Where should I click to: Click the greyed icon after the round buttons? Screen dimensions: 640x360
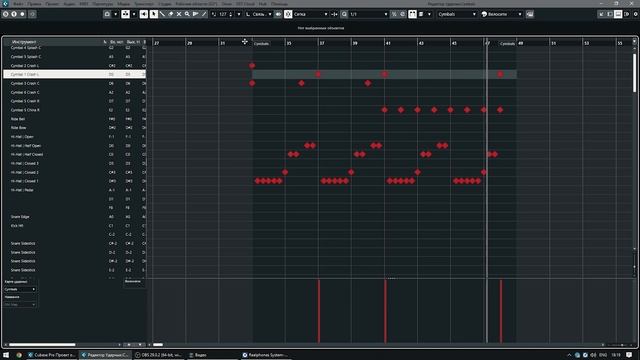click(x=32, y=14)
